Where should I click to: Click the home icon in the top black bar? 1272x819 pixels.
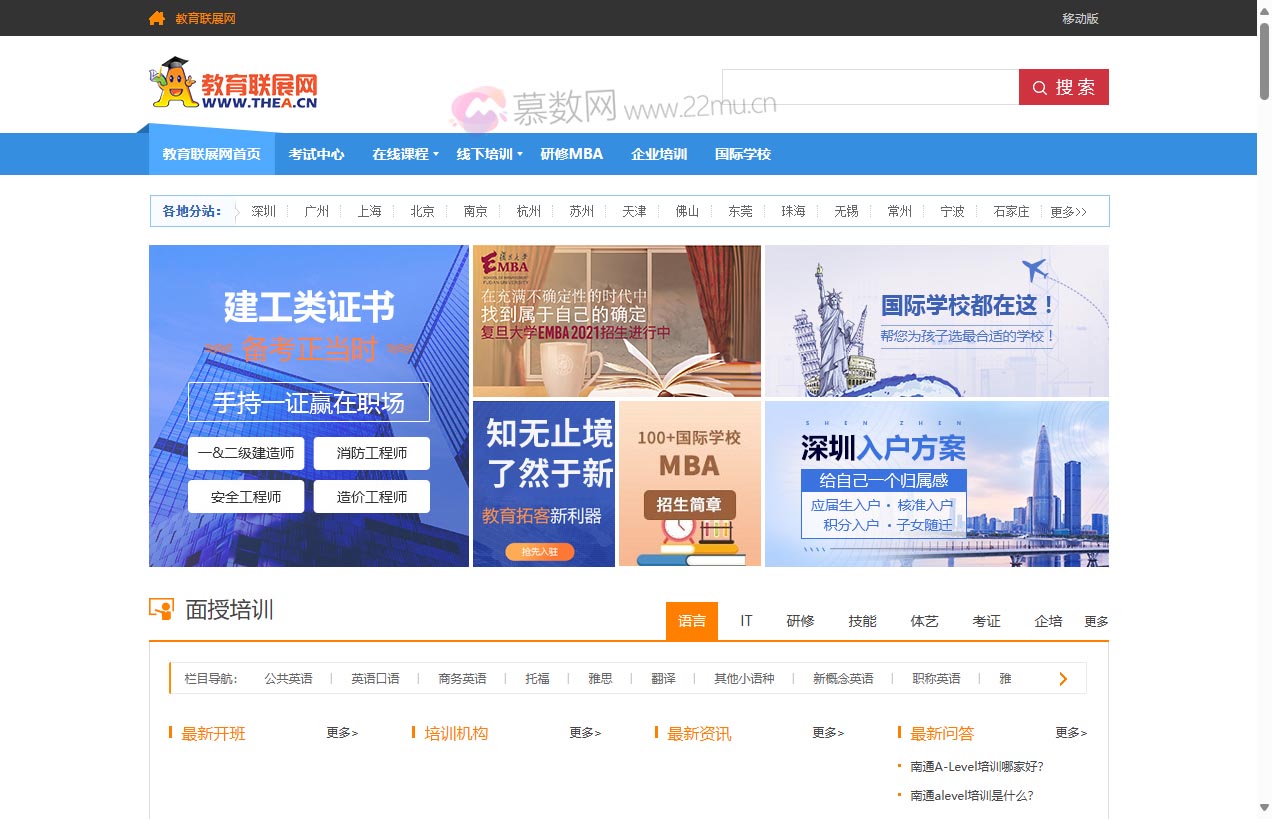point(155,18)
